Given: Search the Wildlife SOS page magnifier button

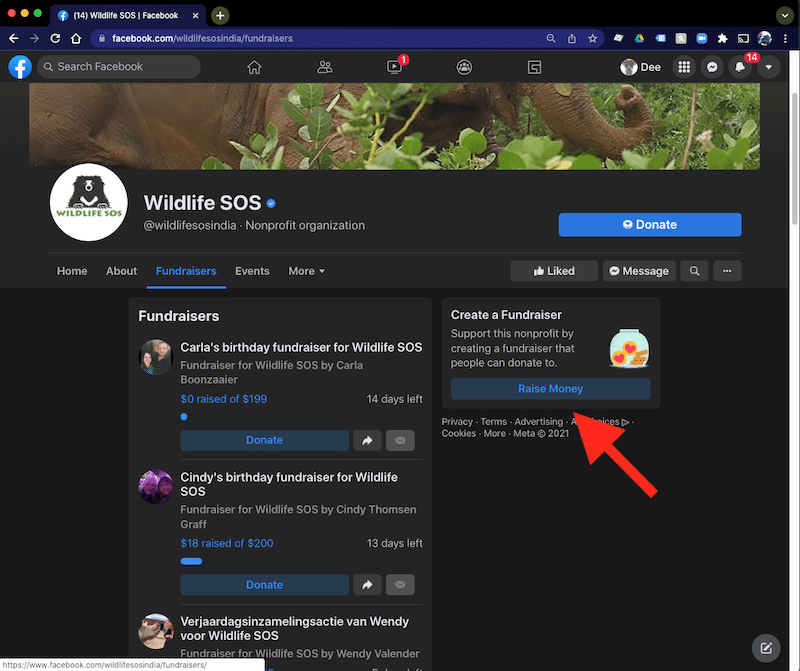Looking at the screenshot, I should (x=693, y=271).
